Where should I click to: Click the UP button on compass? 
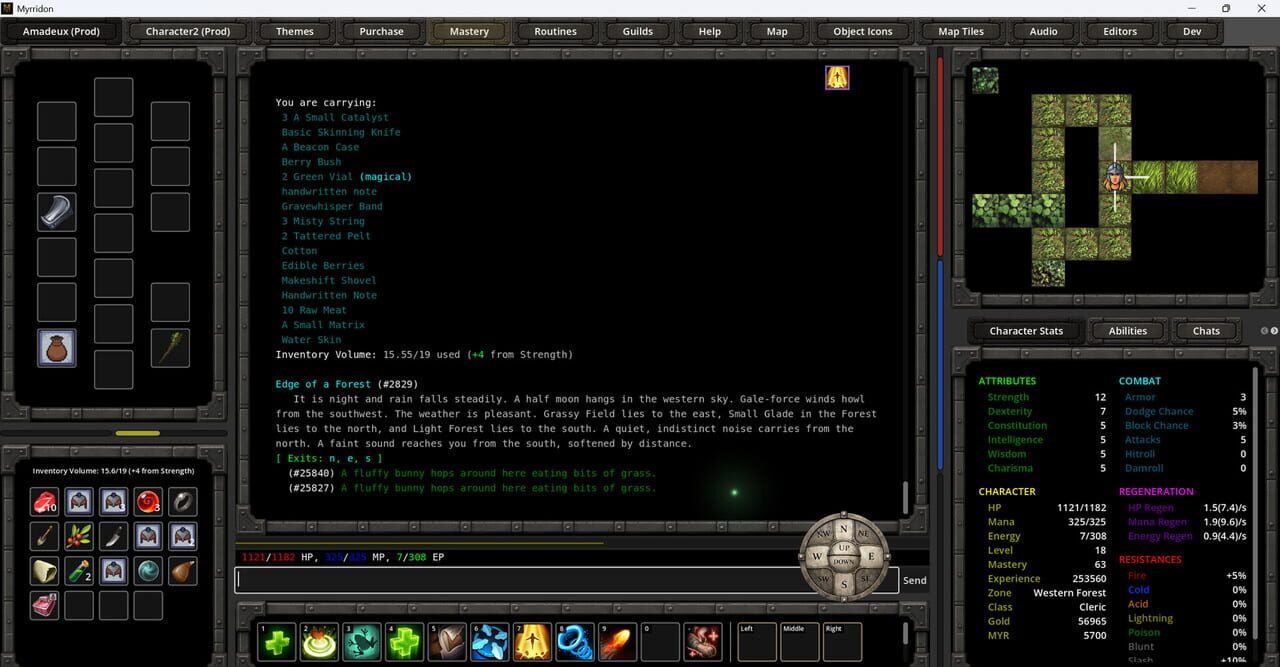(843, 548)
